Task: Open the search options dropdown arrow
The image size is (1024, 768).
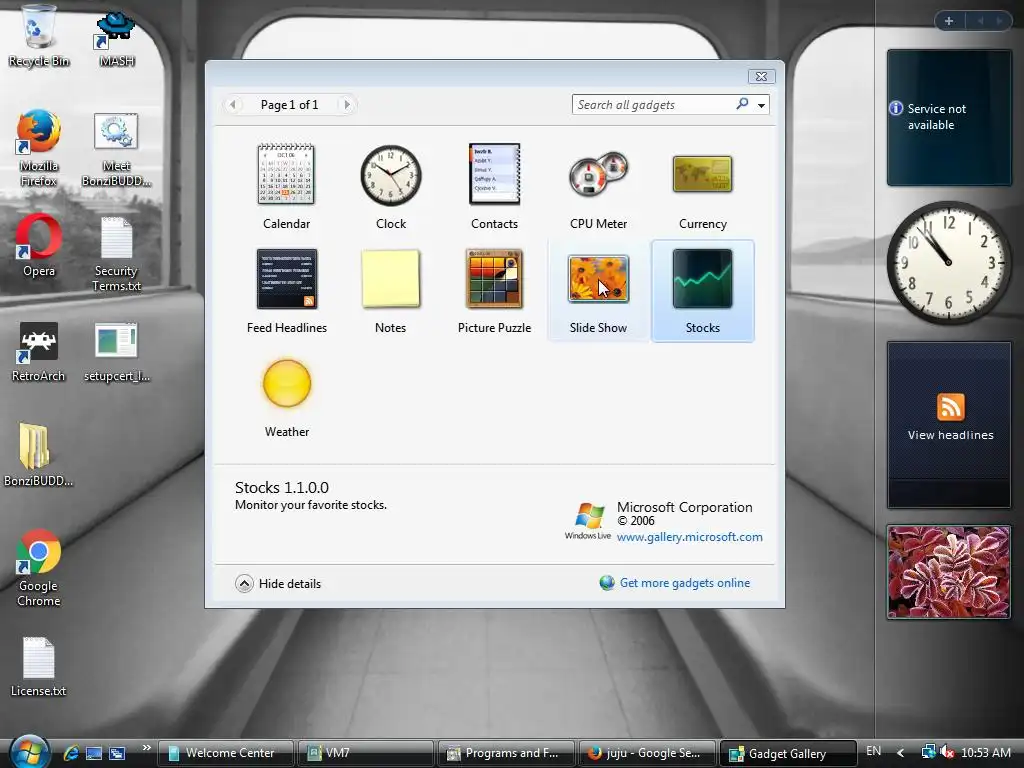Action: pos(761,105)
